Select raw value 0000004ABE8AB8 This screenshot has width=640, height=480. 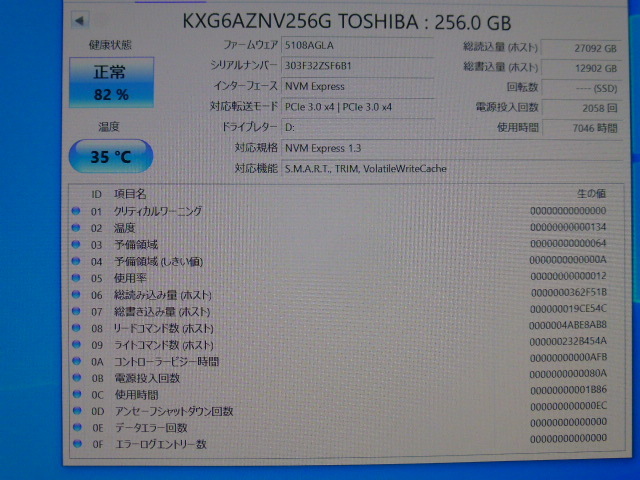pyautogui.click(x=568, y=325)
